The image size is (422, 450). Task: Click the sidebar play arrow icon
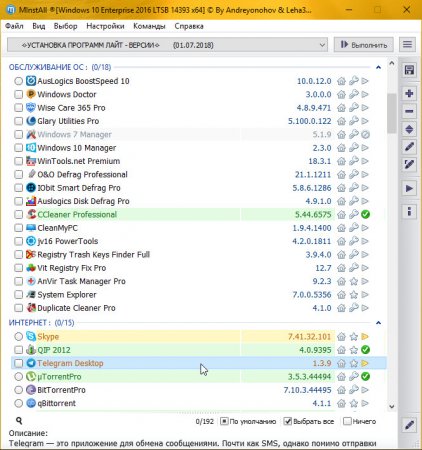click(x=409, y=188)
